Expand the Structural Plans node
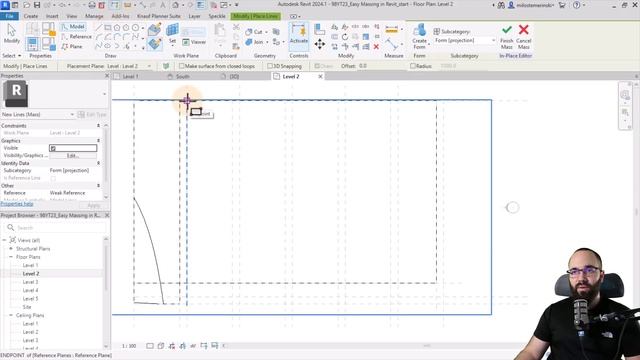Image resolution: width=640 pixels, height=360 pixels. (11, 249)
